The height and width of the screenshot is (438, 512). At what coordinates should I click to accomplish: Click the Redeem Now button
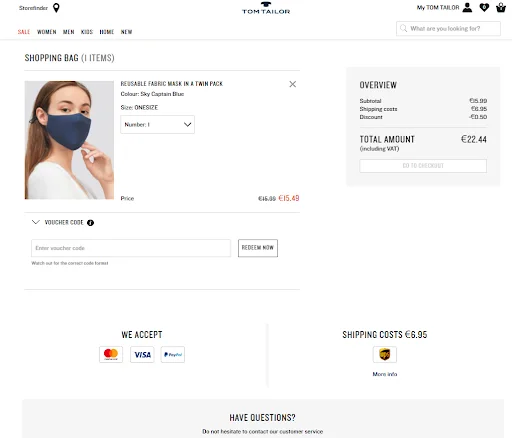[x=258, y=248]
